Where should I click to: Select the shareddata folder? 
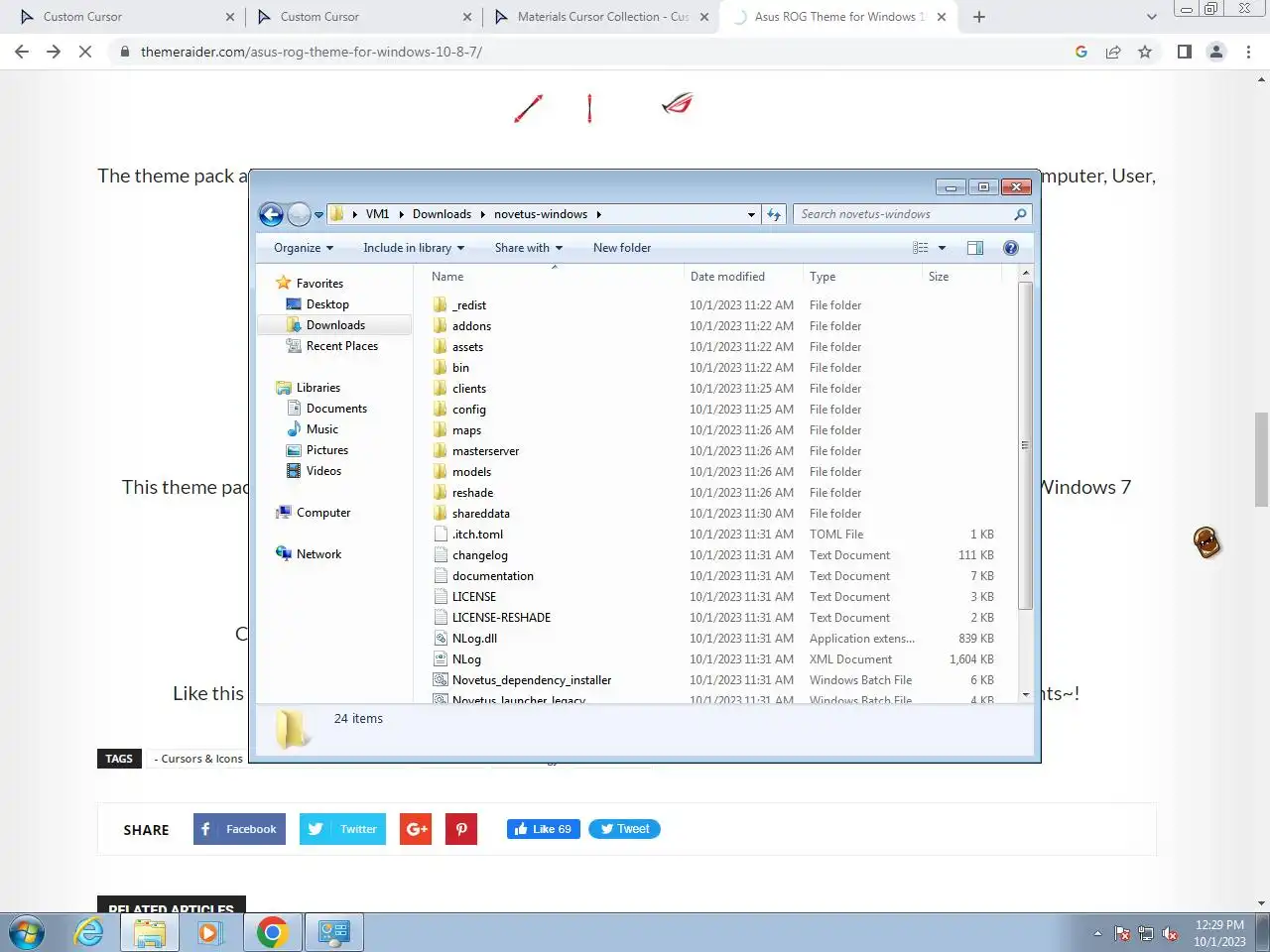pyautogui.click(x=480, y=514)
